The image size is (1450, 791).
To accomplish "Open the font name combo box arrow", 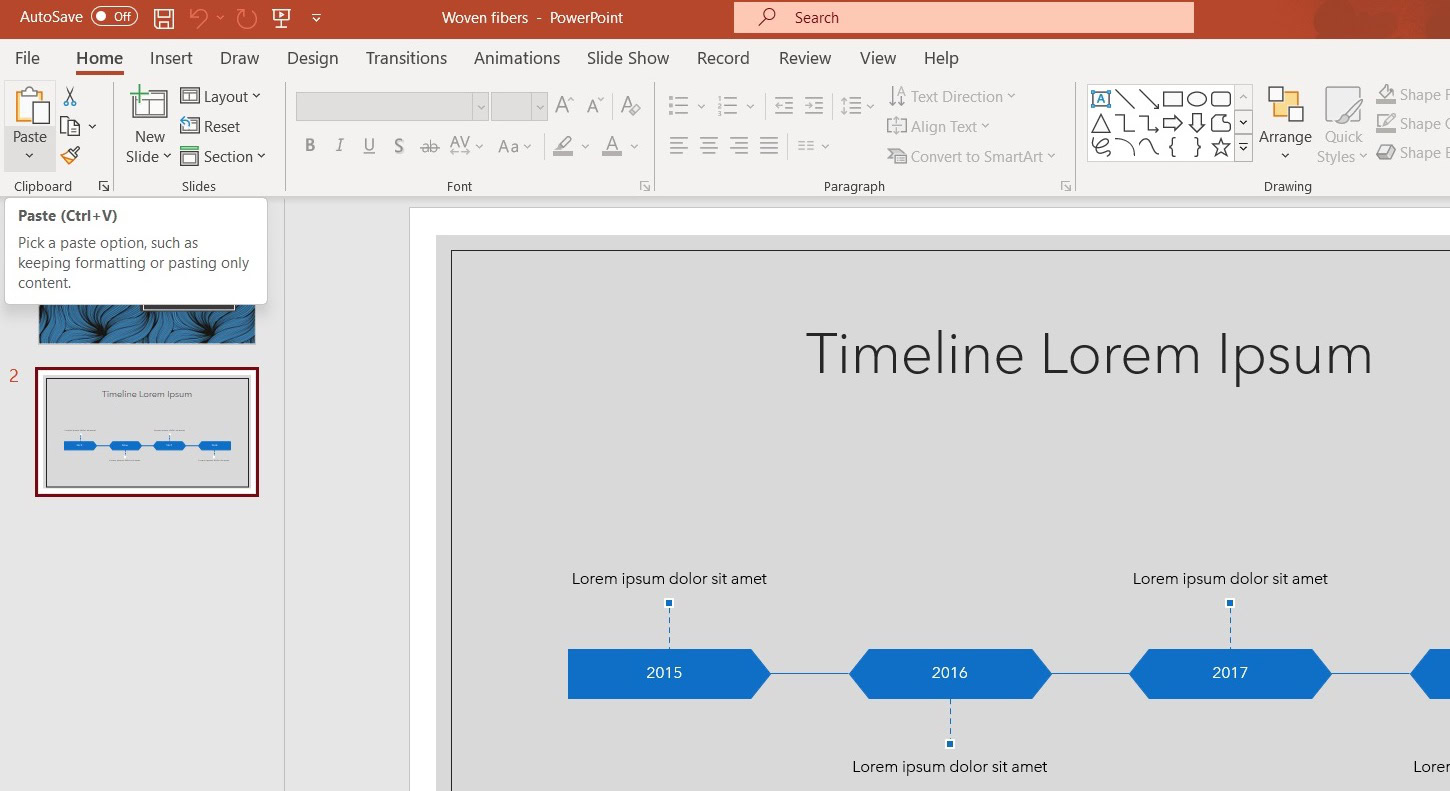I will click(x=481, y=106).
